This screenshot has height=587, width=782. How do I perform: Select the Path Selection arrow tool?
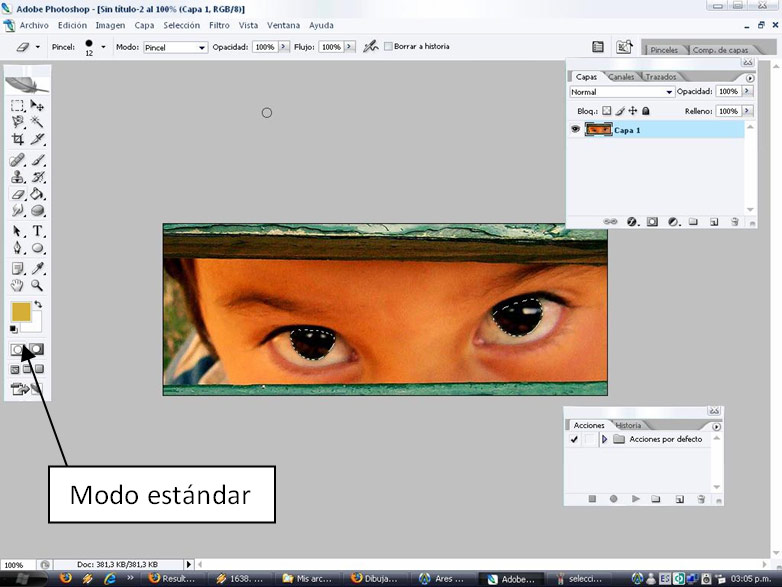(x=17, y=231)
